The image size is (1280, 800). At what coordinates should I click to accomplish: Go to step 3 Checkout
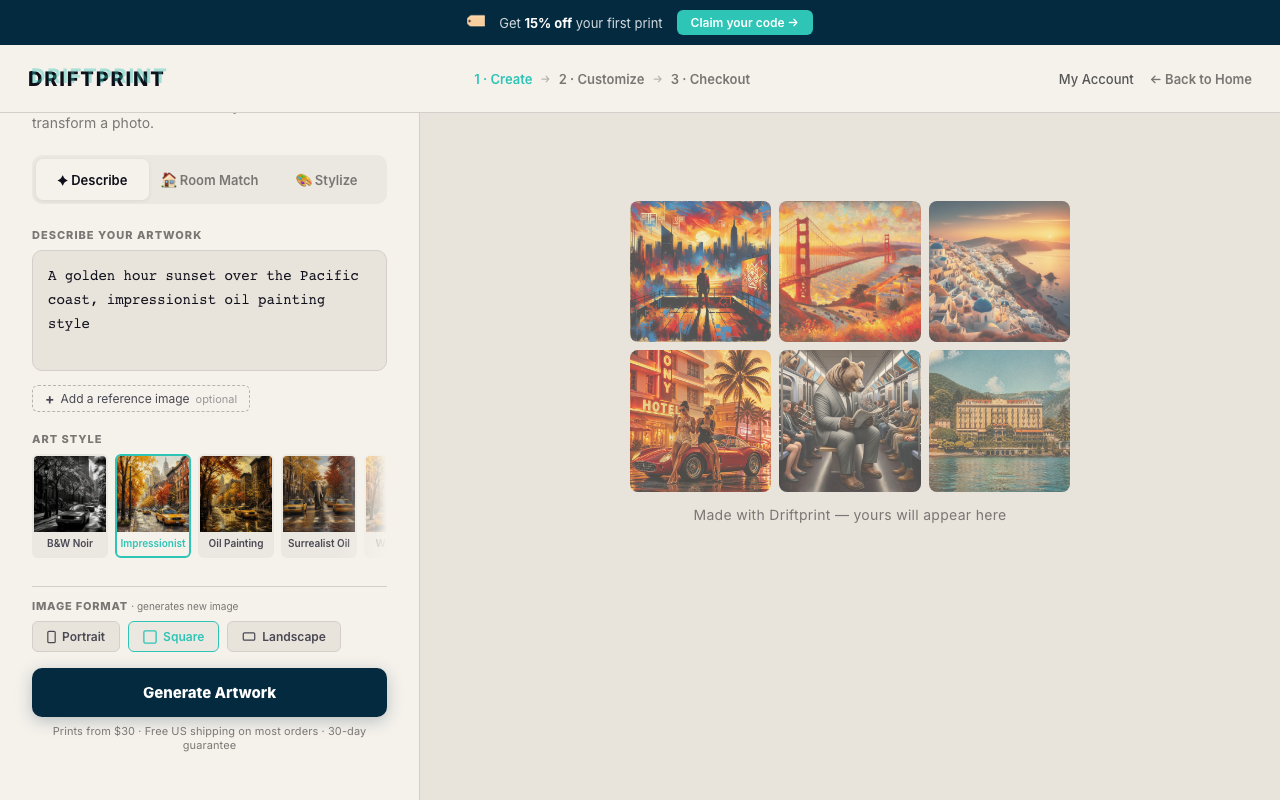pos(710,79)
